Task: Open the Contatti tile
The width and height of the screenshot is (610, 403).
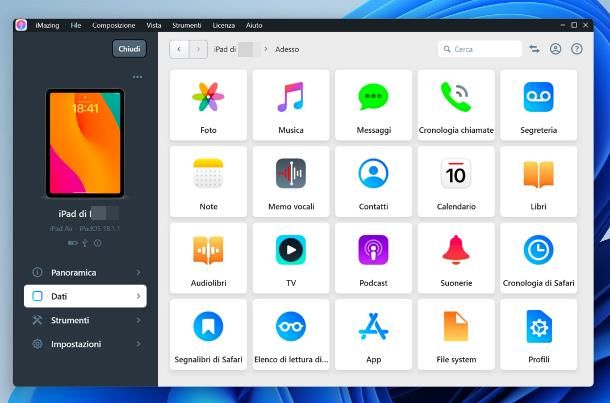Action: (x=373, y=182)
